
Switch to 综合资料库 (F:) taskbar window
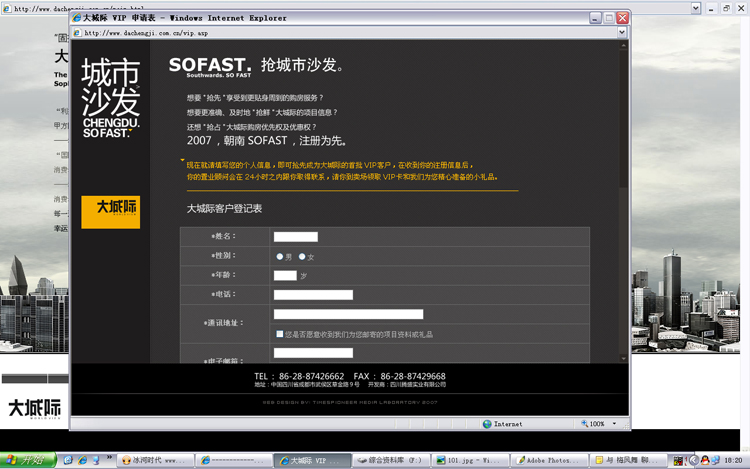392,460
